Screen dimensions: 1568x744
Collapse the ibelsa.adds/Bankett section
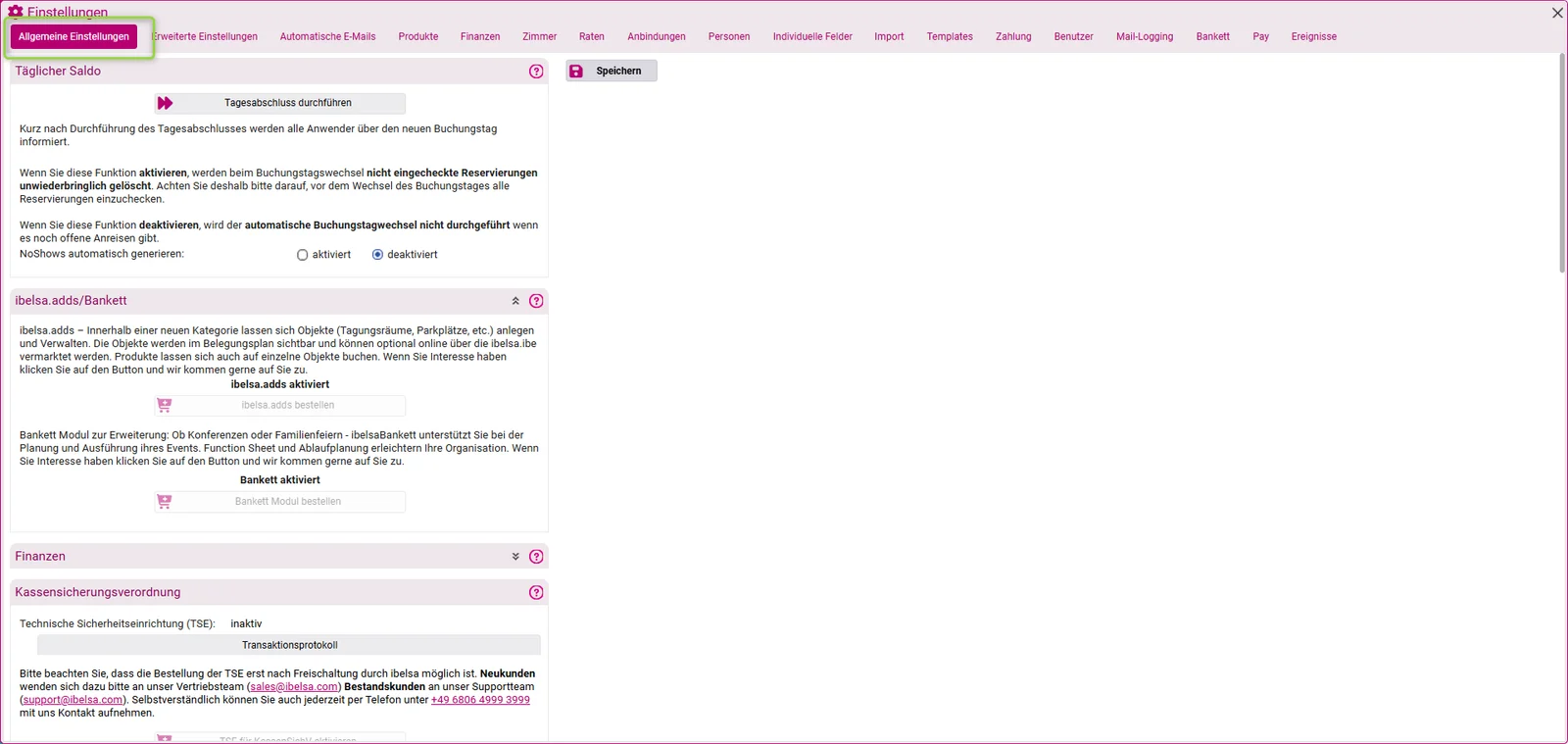click(x=515, y=301)
